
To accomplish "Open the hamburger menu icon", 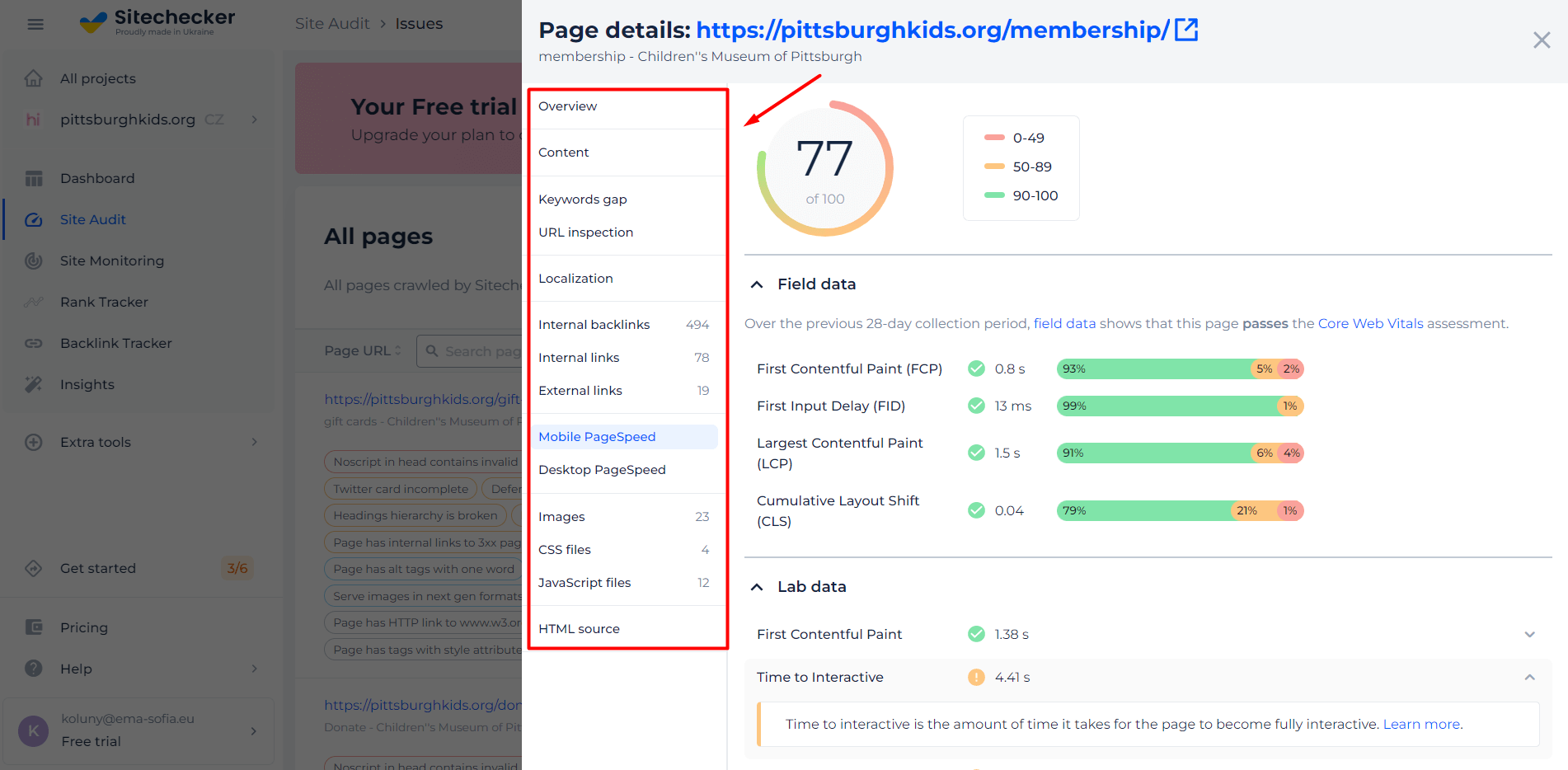I will pos(35,24).
